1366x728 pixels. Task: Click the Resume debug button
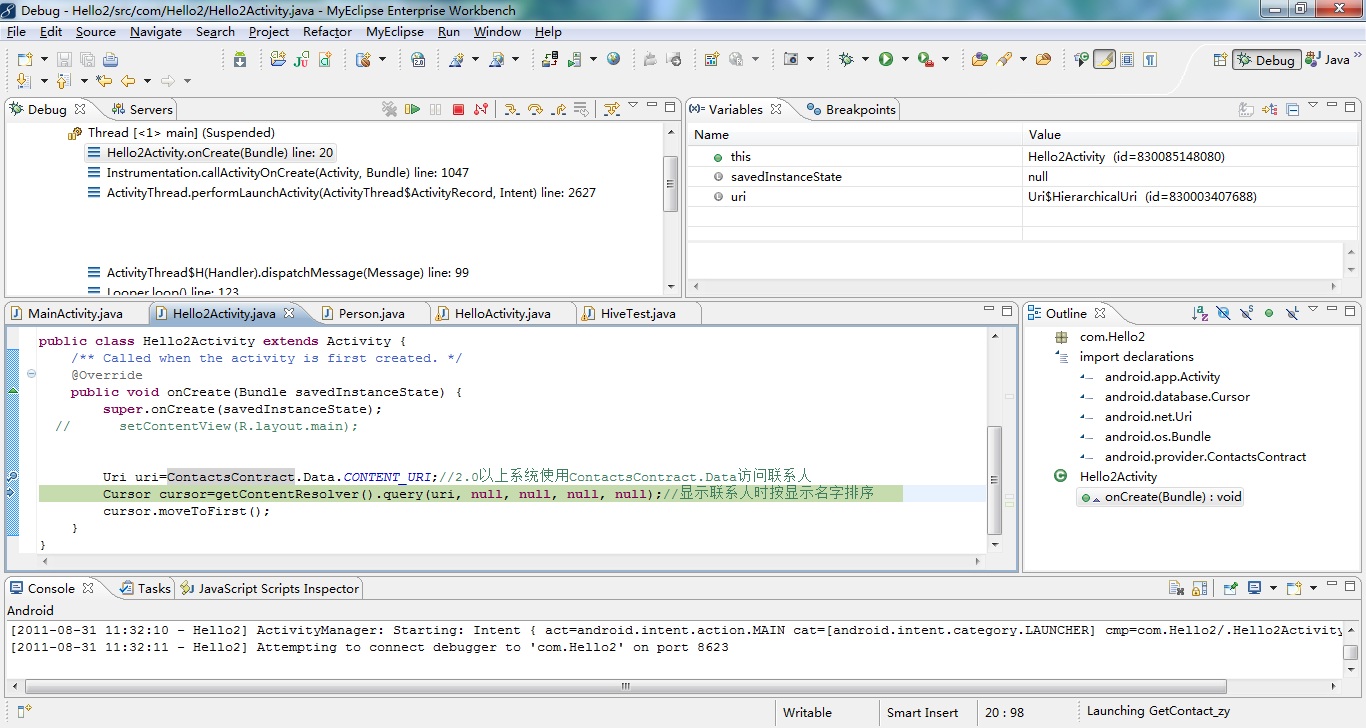412,109
